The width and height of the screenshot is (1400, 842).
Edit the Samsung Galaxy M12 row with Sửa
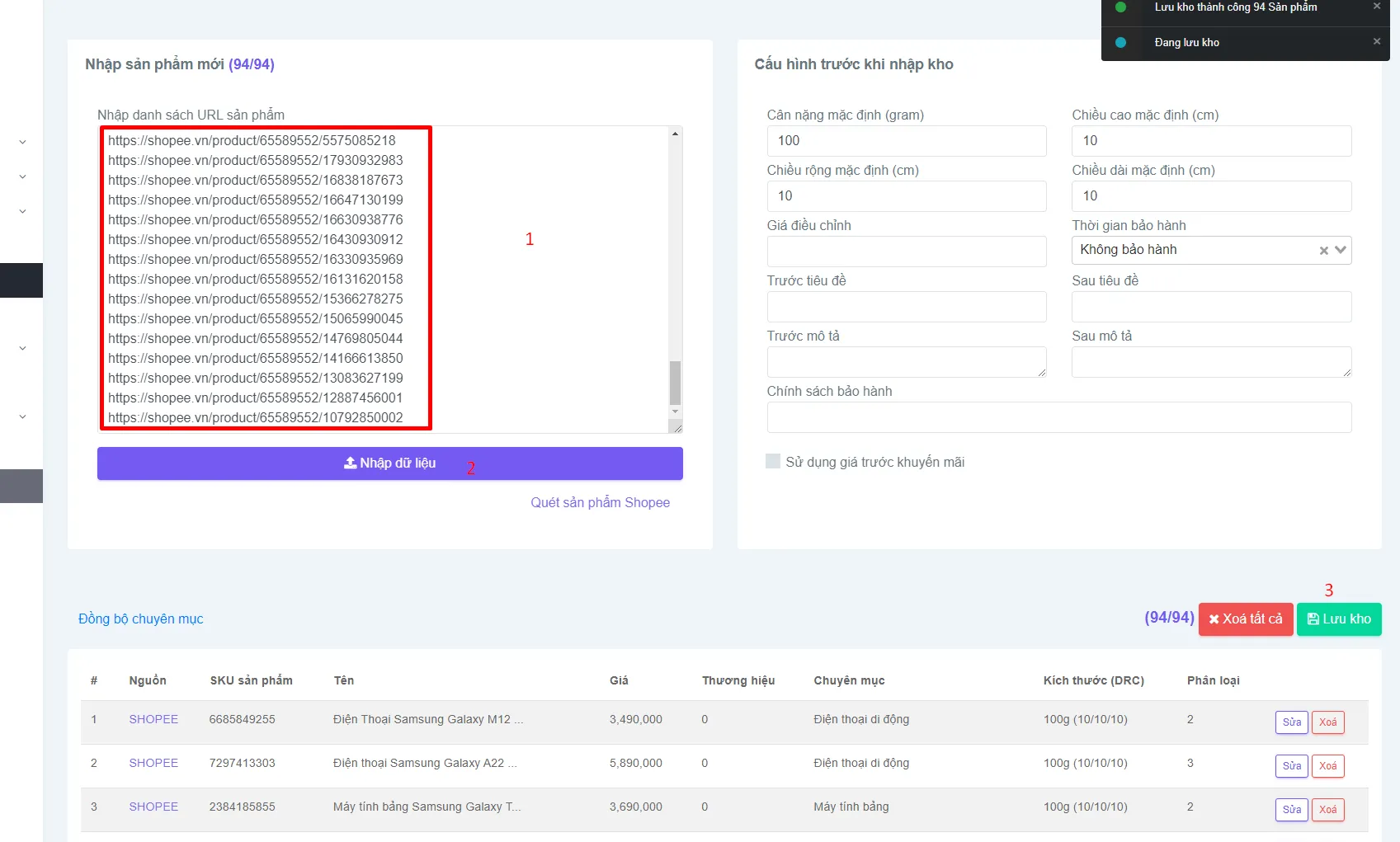(x=1292, y=722)
